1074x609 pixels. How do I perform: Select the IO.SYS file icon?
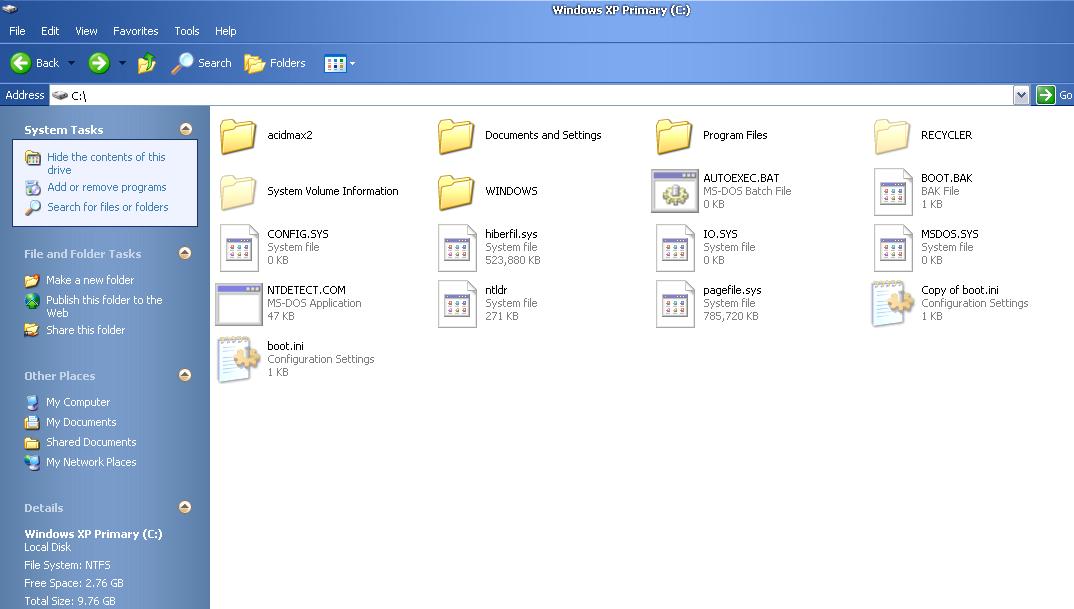coord(675,248)
